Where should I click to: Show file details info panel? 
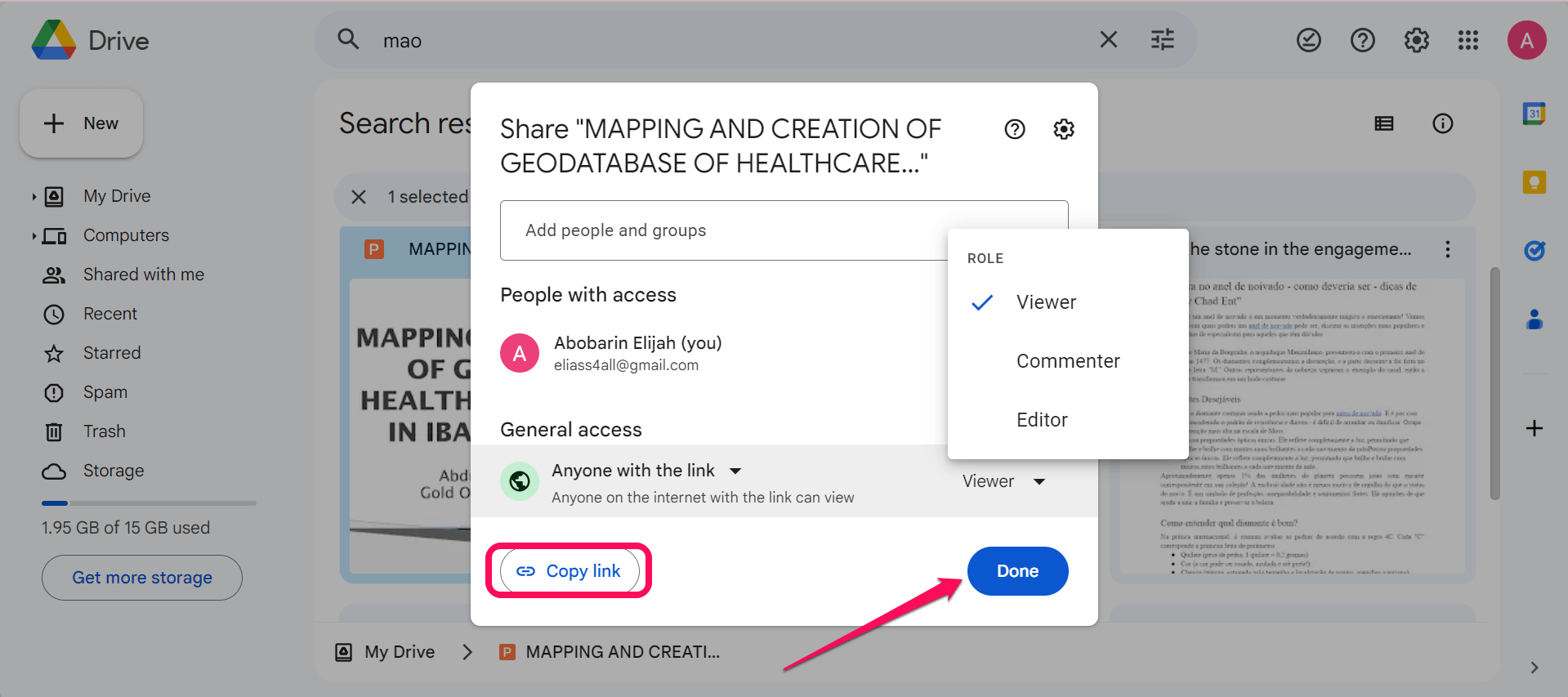point(1442,123)
